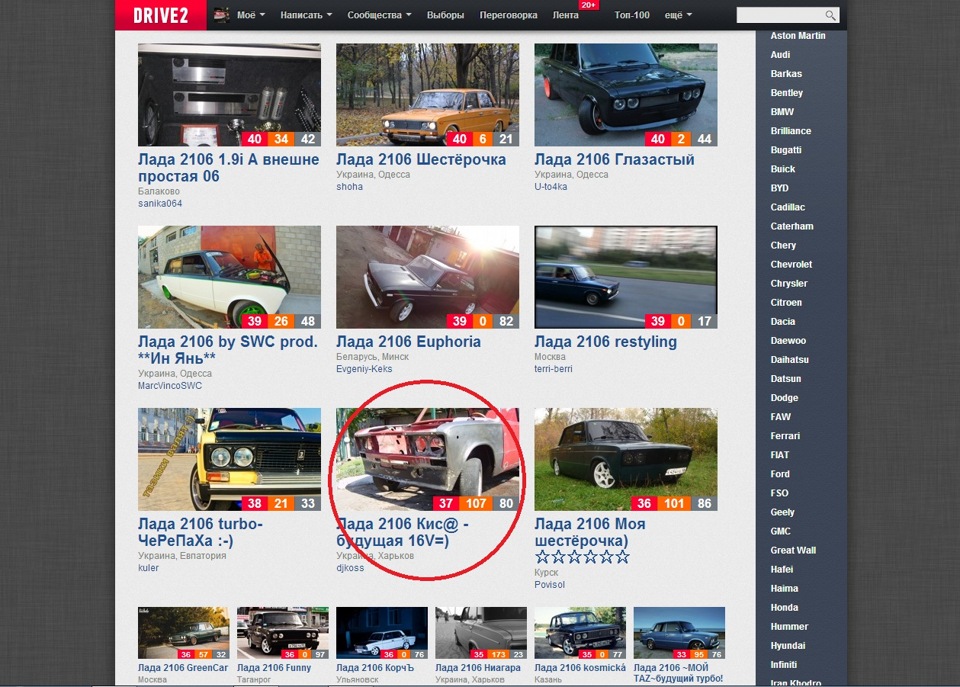Select Infiniti in brand sidebar
Viewport: 960px width, 687px height.
tap(783, 665)
